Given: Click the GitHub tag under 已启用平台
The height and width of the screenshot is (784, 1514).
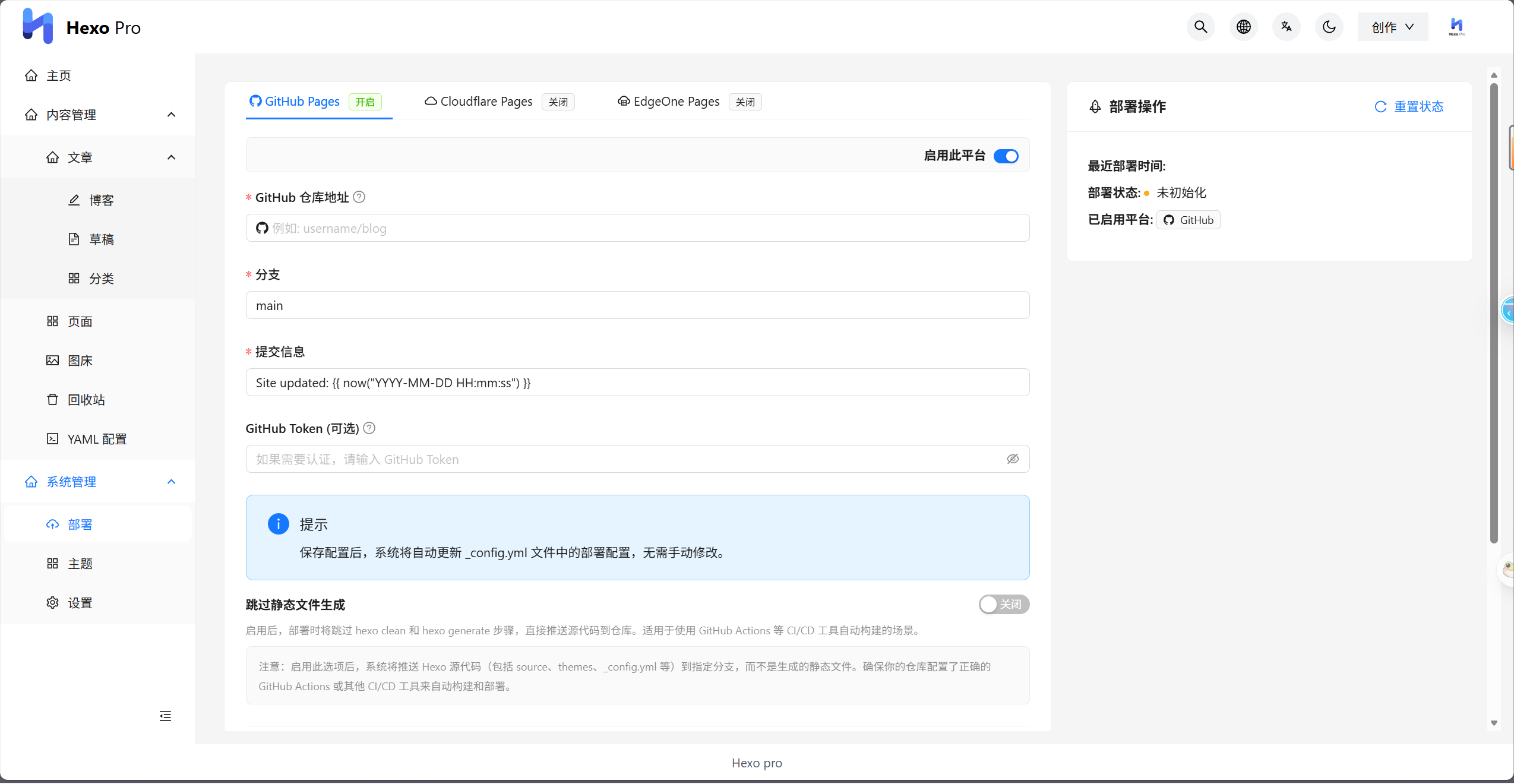Looking at the screenshot, I should pyautogui.click(x=1188, y=220).
